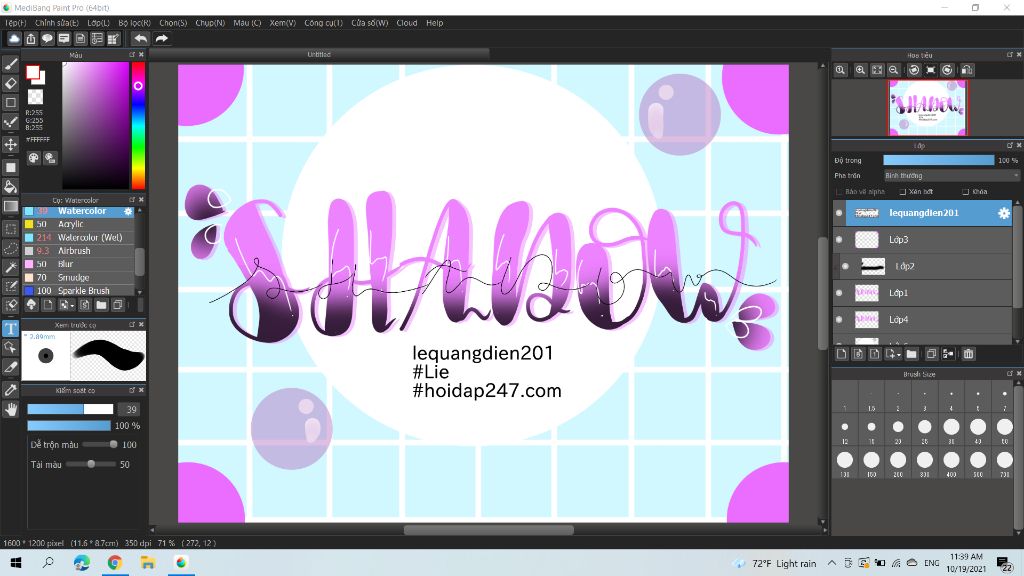This screenshot has width=1024, height=576.
Task: Hide the Lớp1 layer
Action: 839,293
